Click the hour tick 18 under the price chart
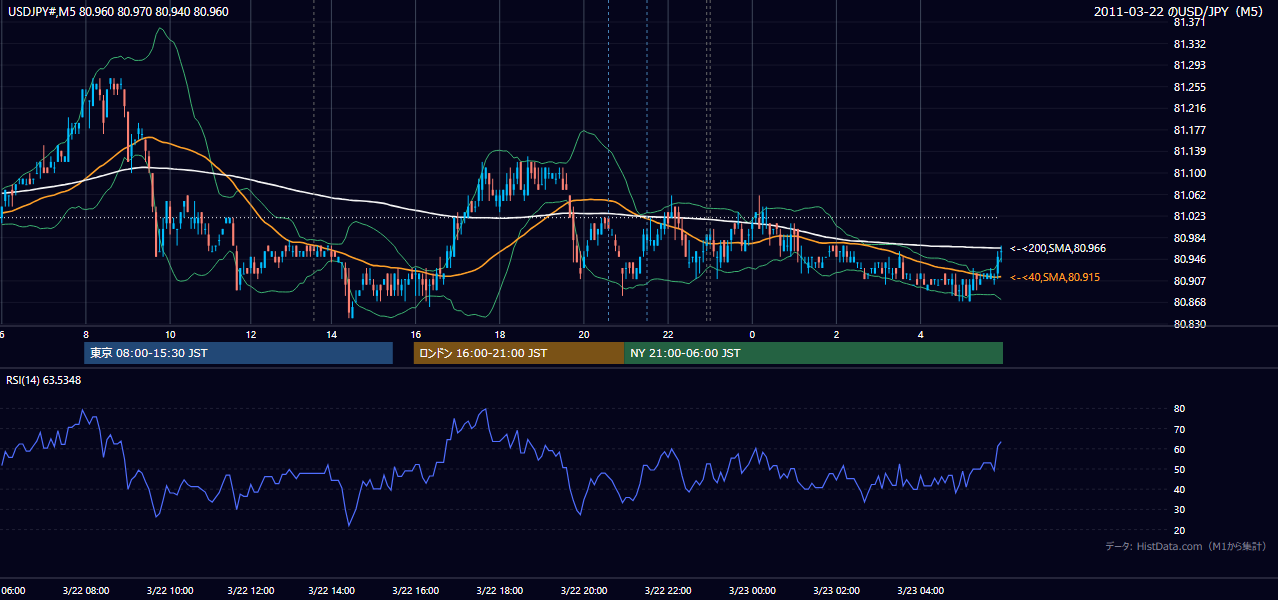 click(499, 334)
